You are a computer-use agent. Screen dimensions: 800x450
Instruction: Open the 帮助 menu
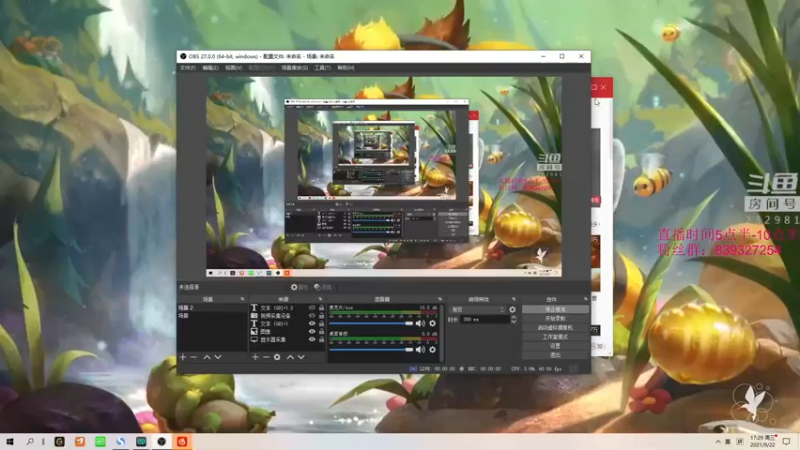pyautogui.click(x=345, y=68)
